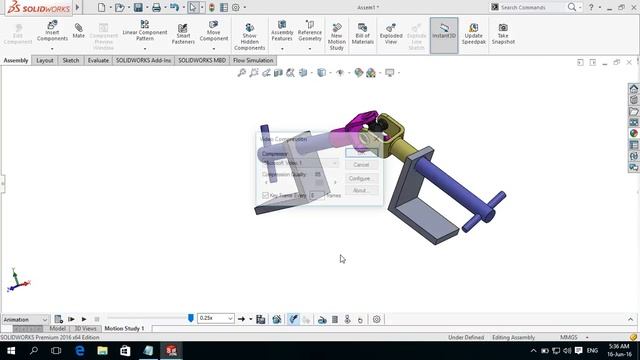Open Microsoft Edge in the taskbar
This screenshot has height=360, width=640.
[x=80, y=351]
